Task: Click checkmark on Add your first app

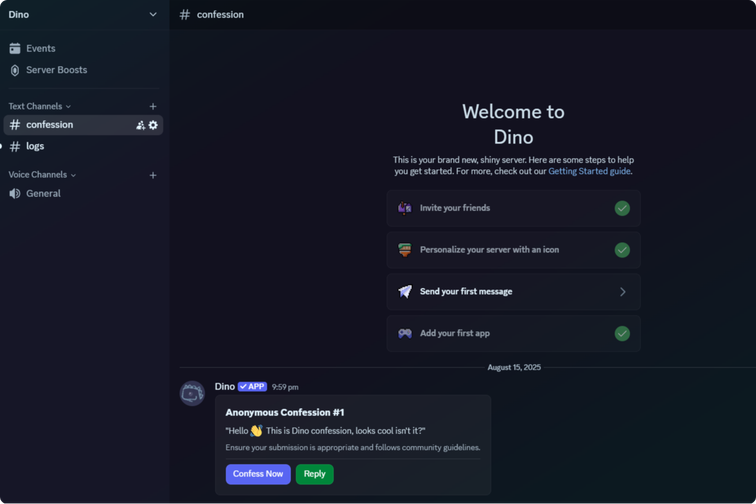Action: click(622, 333)
